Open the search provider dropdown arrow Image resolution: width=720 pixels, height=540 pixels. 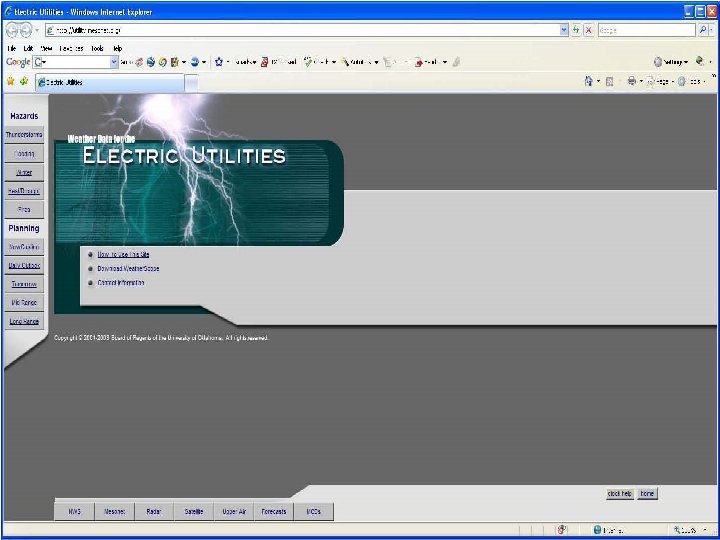pyautogui.click(x=712, y=30)
